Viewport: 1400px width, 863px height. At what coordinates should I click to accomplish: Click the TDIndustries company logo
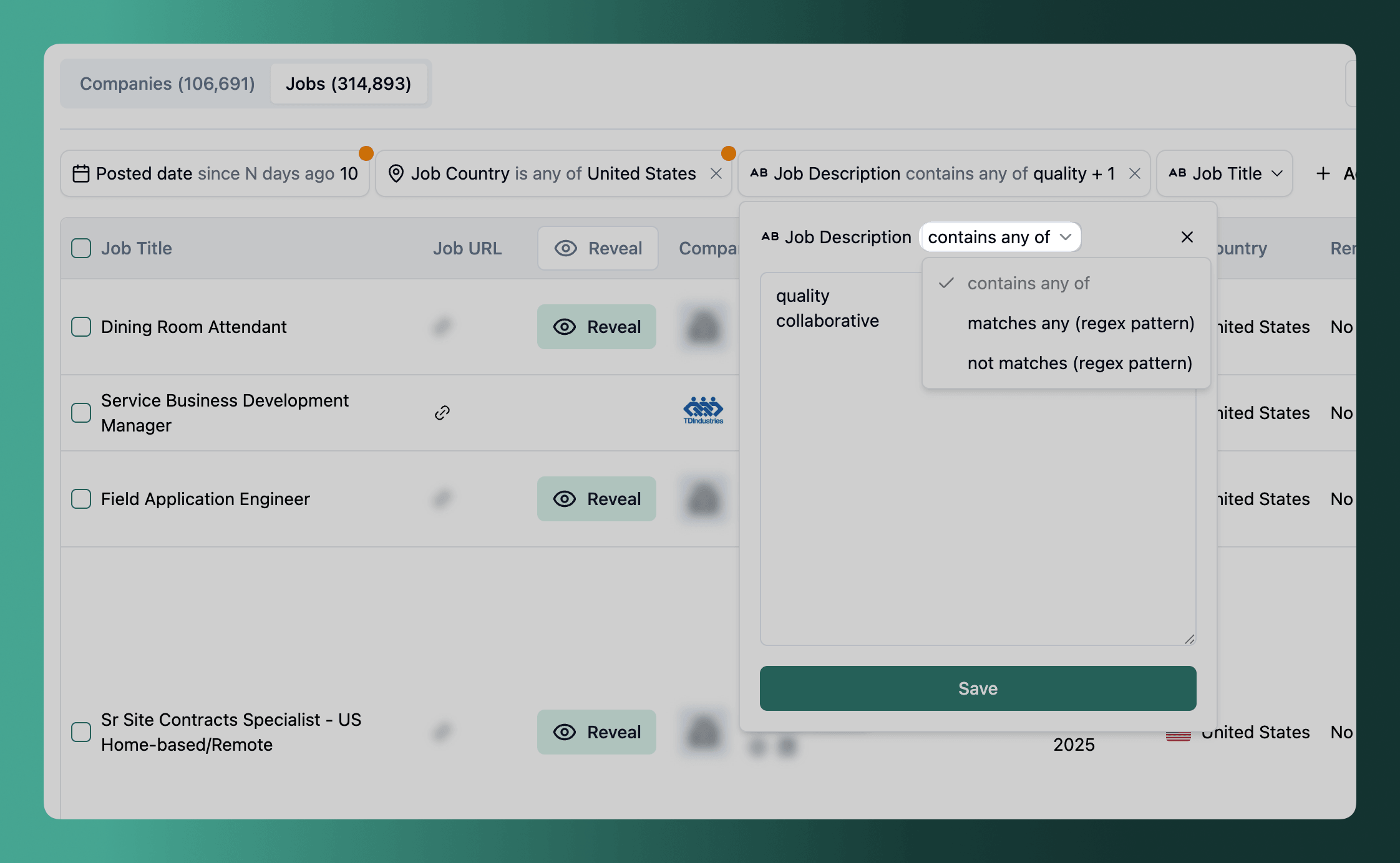[x=703, y=410]
